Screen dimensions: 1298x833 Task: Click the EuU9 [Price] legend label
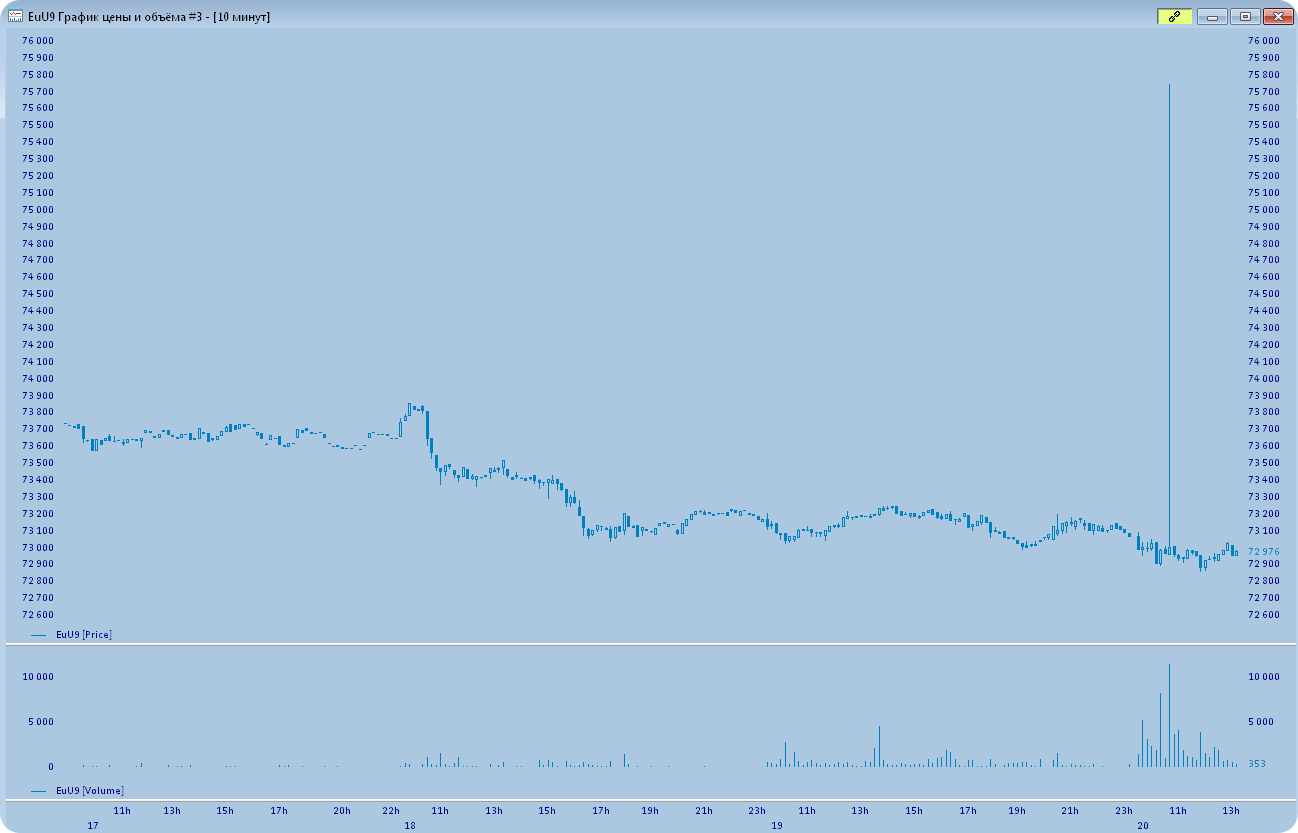coord(83,635)
